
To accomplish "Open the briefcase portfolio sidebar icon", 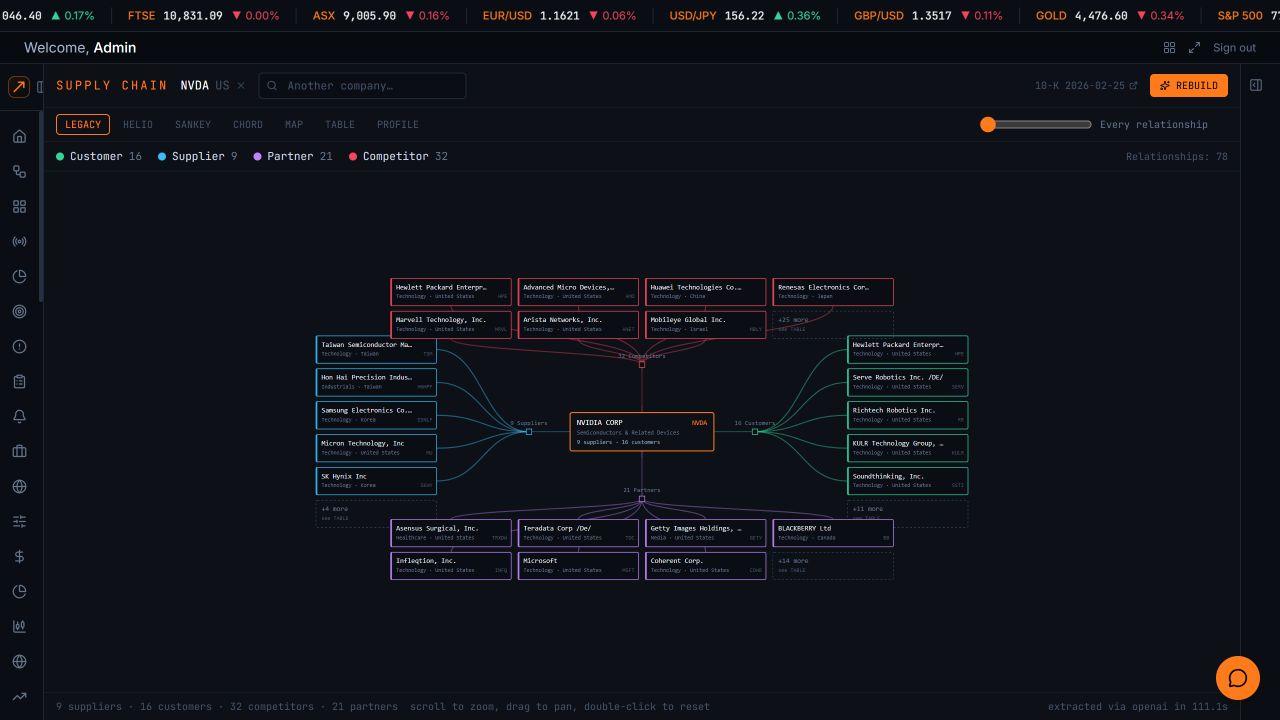I will pos(19,451).
